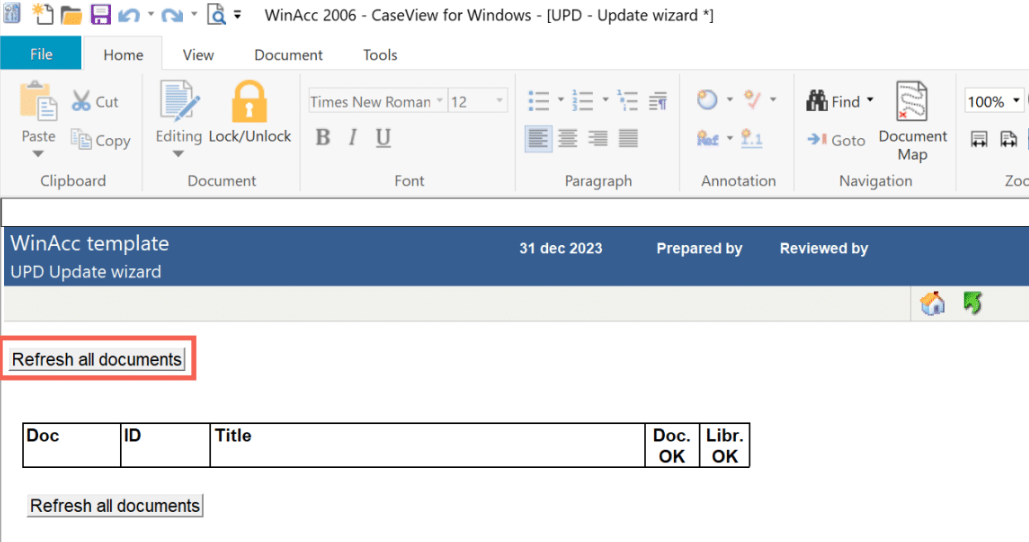Expand the Paste options arrow
The height and width of the screenshot is (542, 1029).
pos(38,154)
